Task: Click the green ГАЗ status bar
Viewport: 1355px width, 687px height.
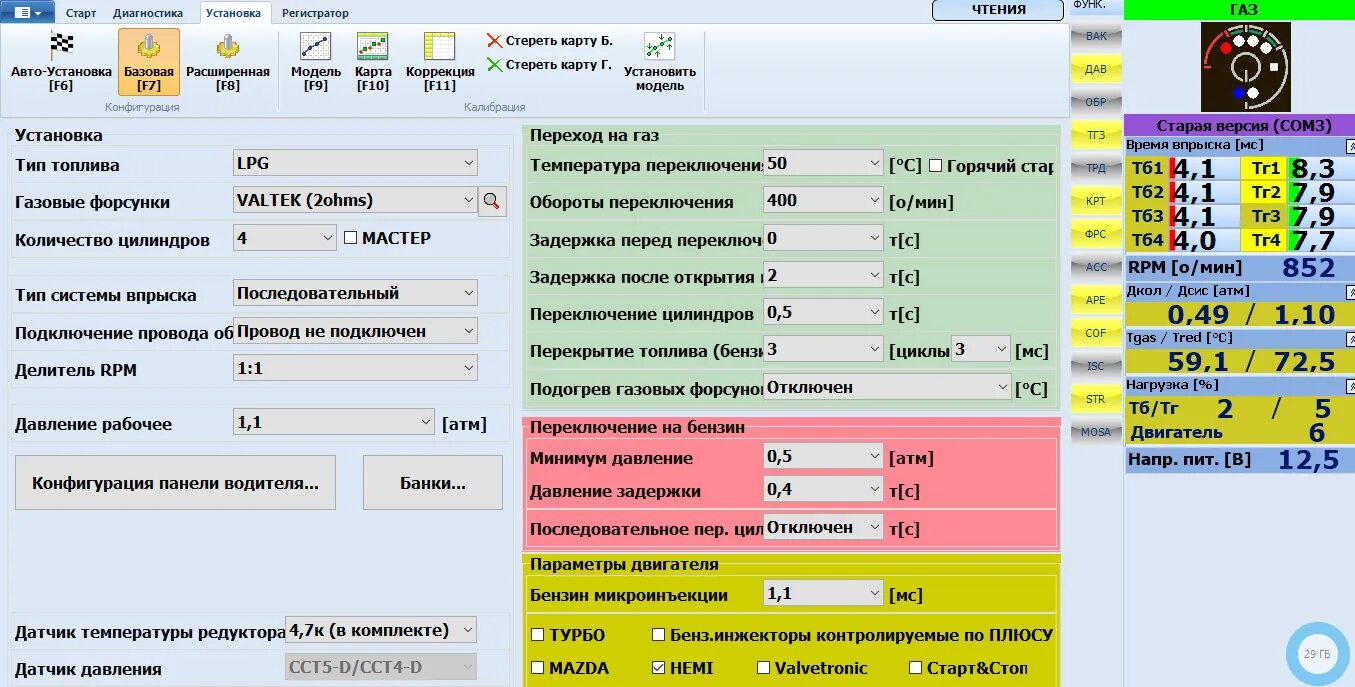Action: pos(1240,10)
